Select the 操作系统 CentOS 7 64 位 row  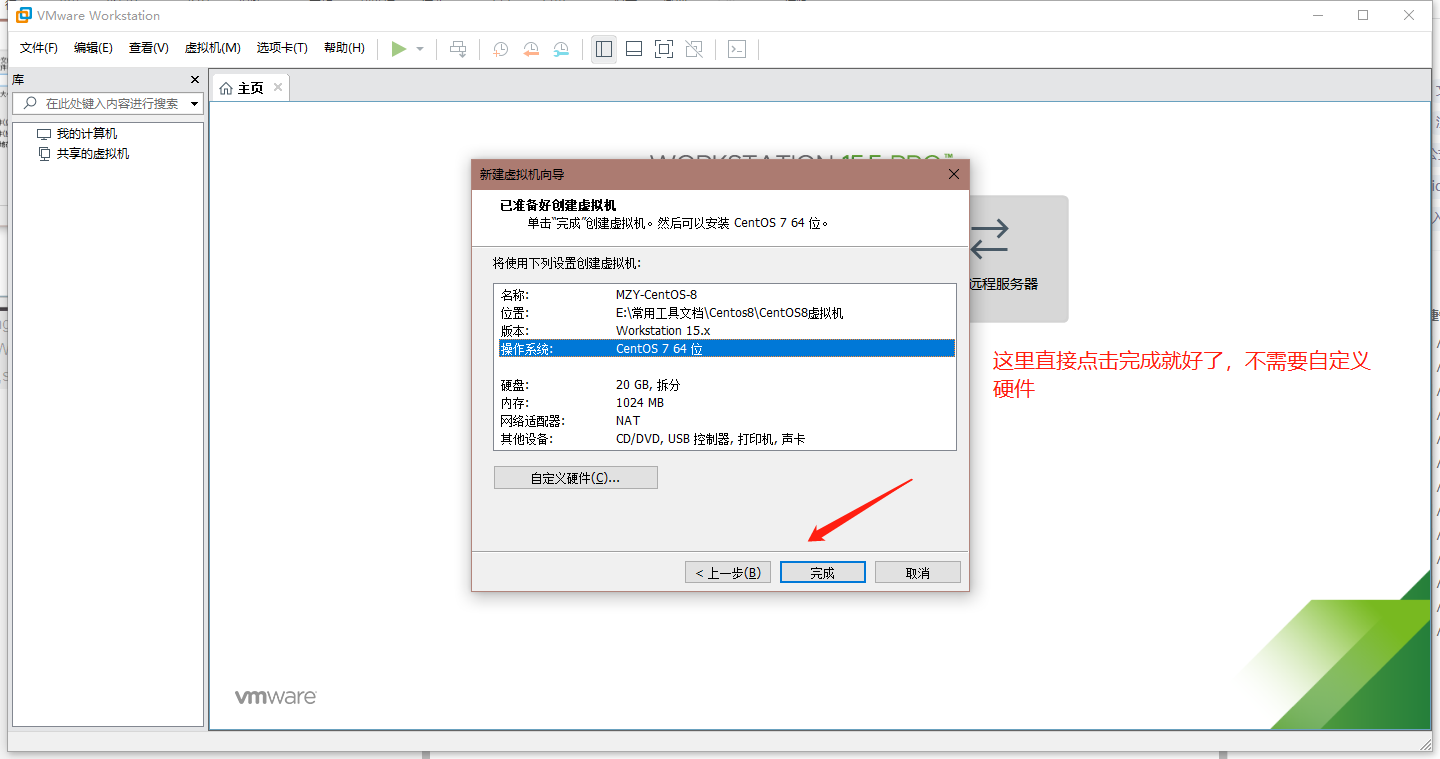[x=725, y=349]
